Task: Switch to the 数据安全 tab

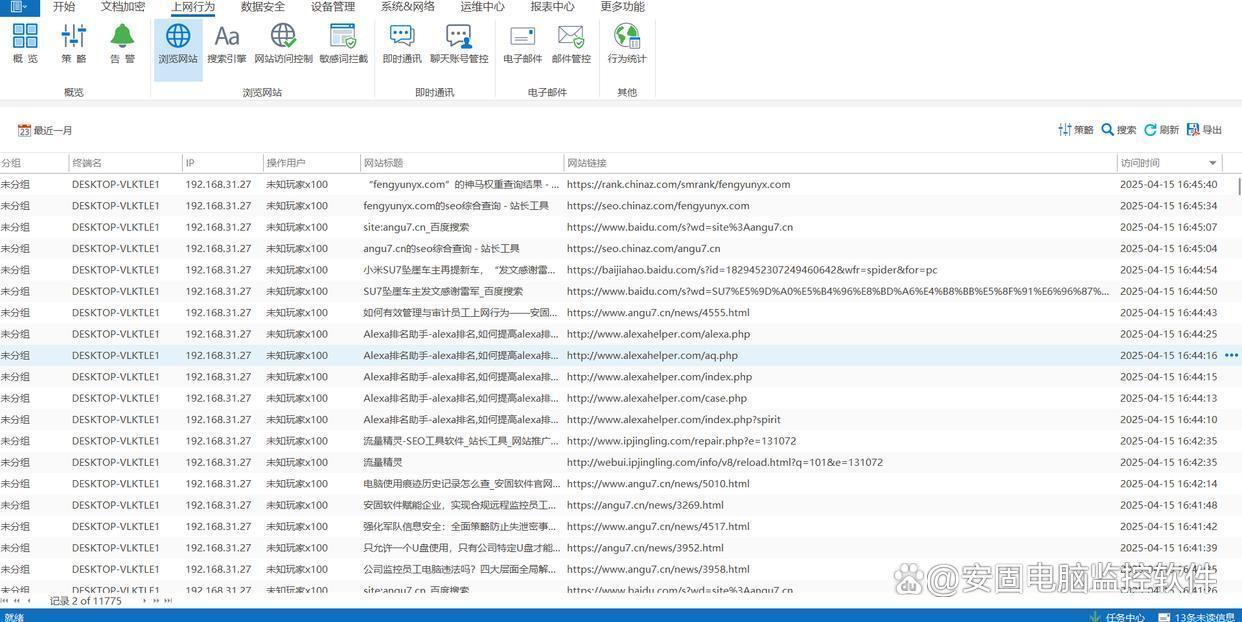Action: [x=263, y=7]
